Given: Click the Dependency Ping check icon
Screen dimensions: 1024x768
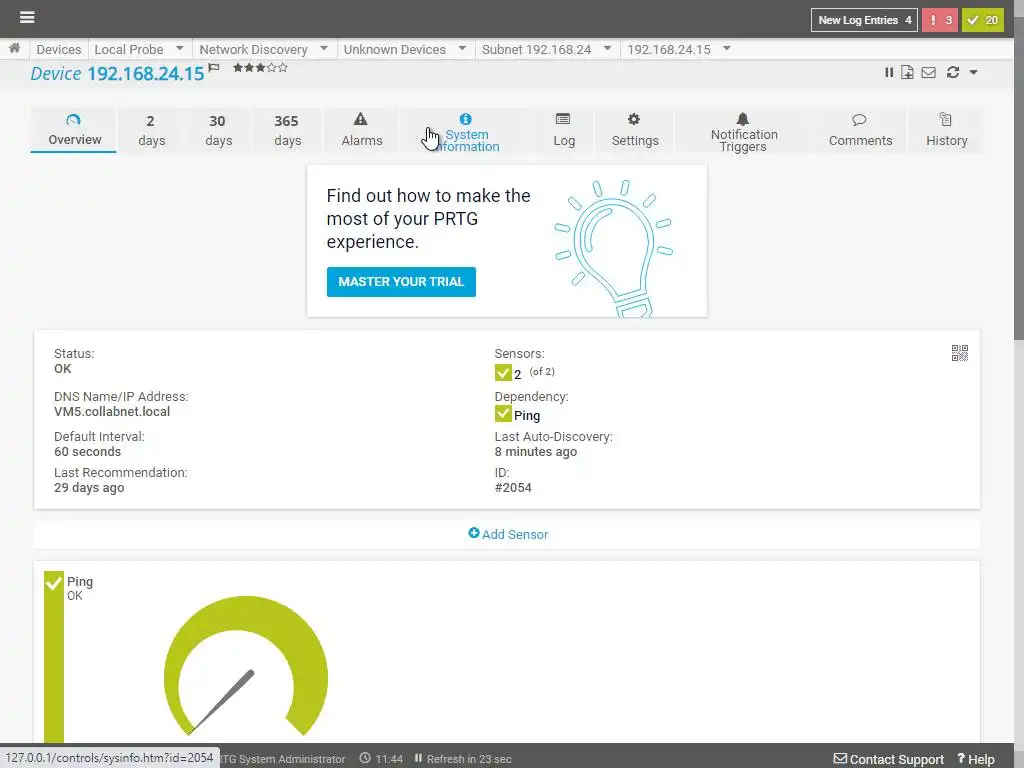Looking at the screenshot, I should click(503, 414).
